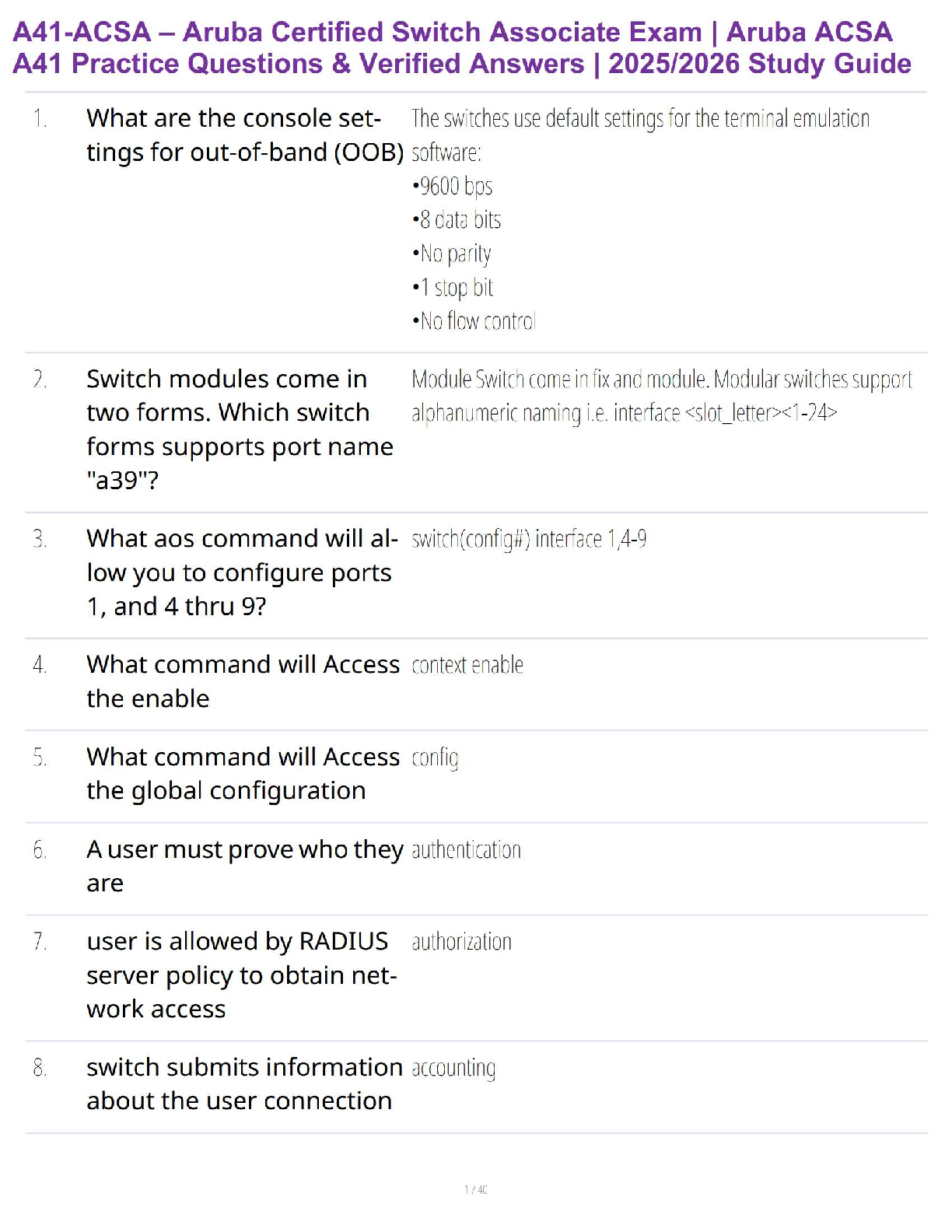The height and width of the screenshot is (1232, 952).
Task: Click question 7 about RADIUS server policy
Action: (241, 975)
